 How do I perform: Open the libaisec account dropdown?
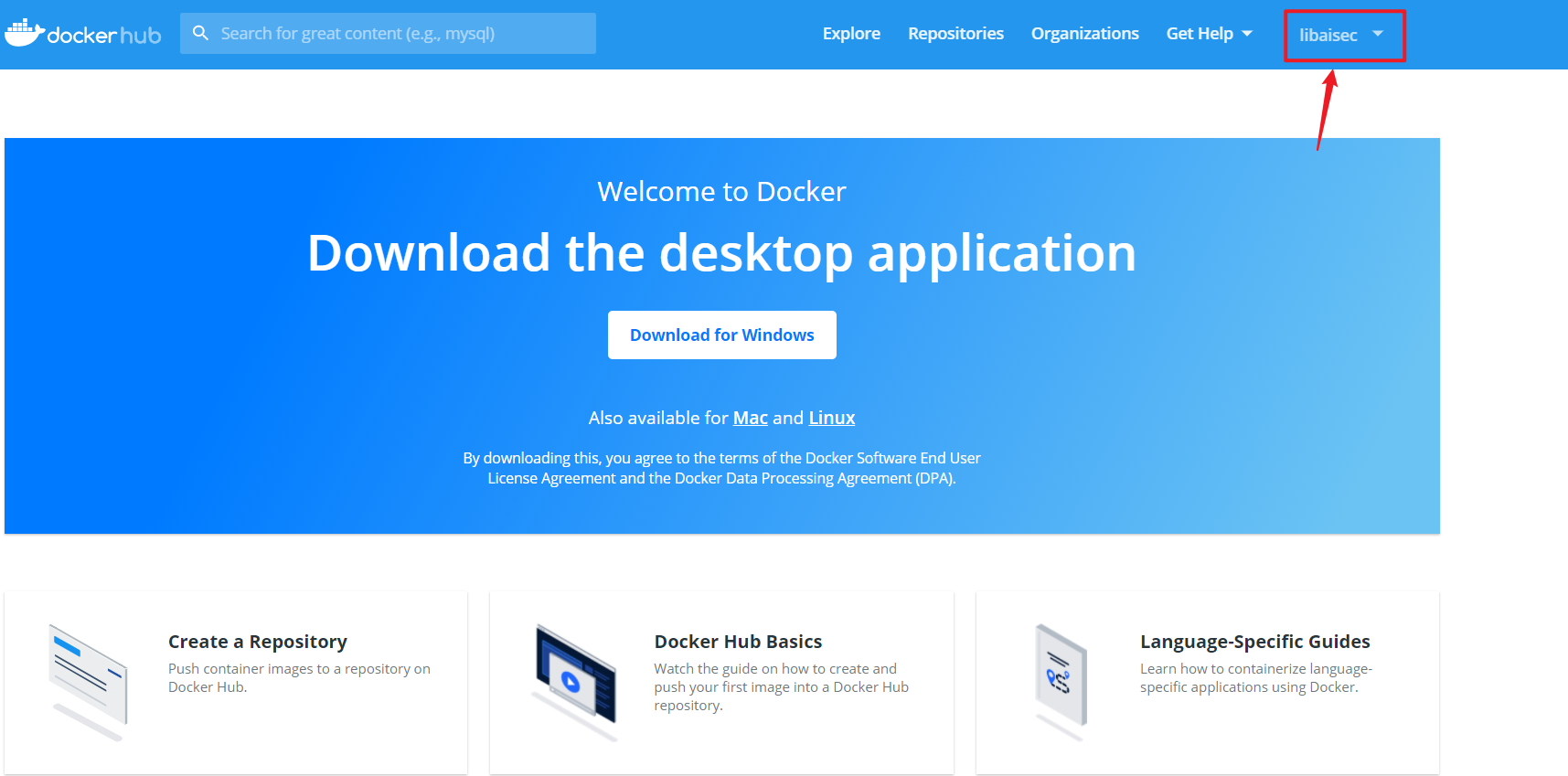coord(1341,35)
